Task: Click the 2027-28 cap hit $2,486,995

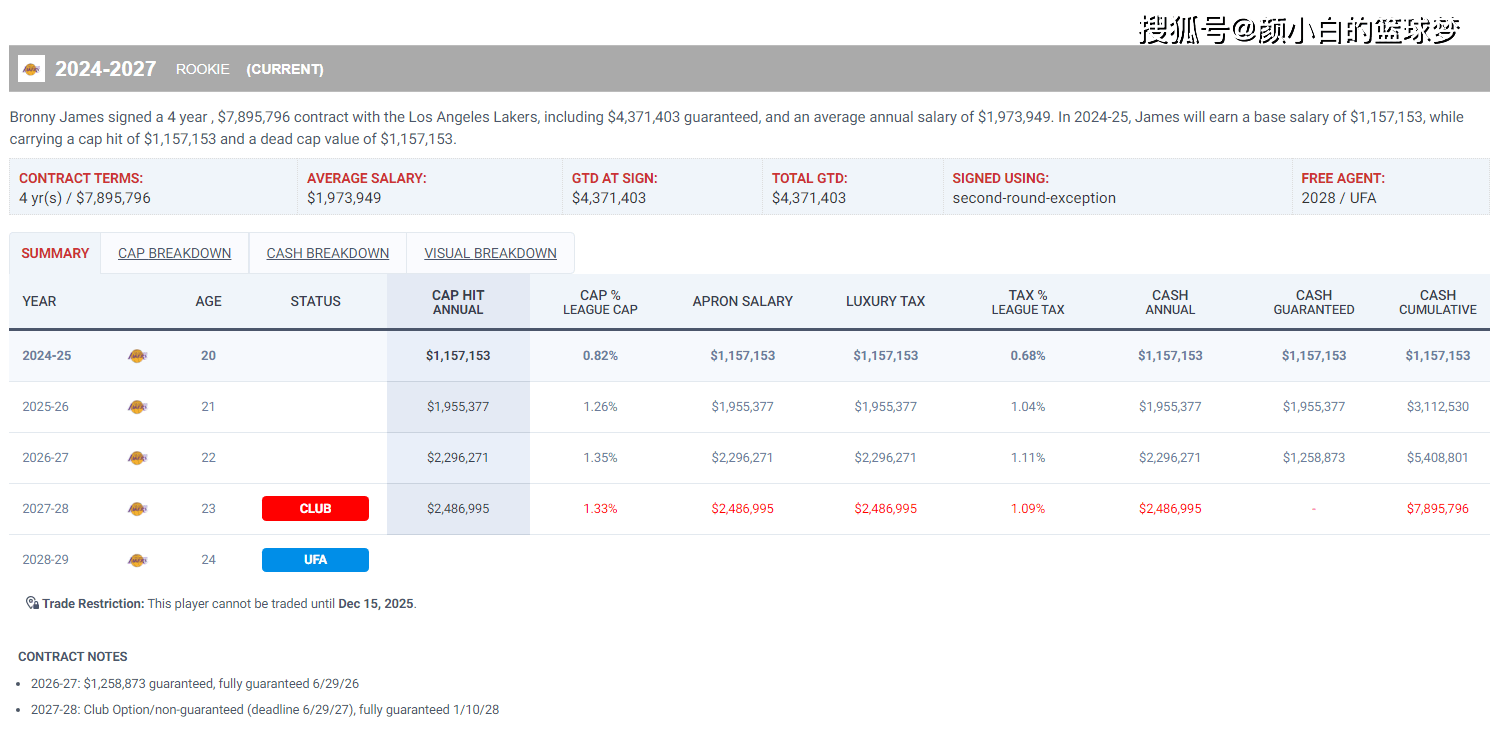Action: (x=458, y=509)
